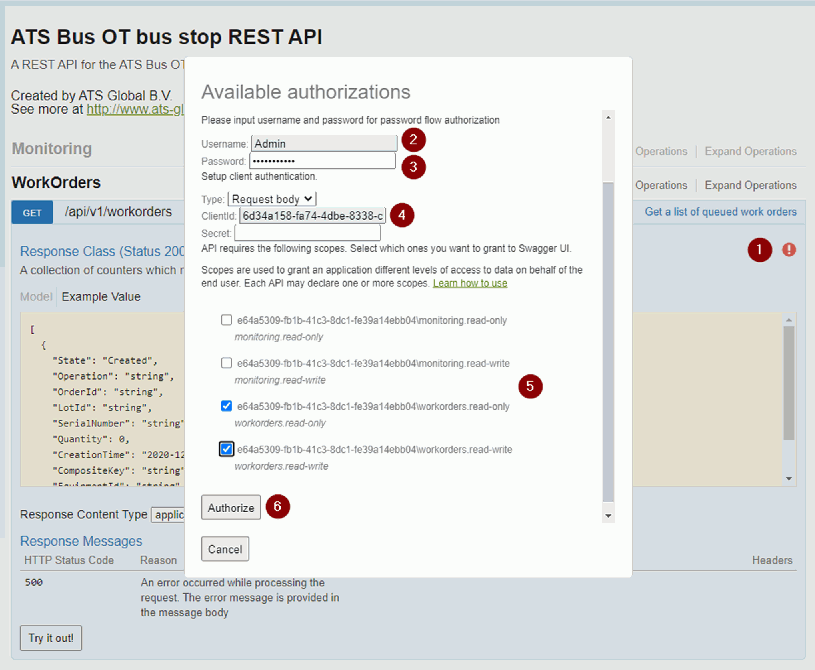Uncheck the workorders.read-only scope checkbox
The width and height of the screenshot is (815, 670).
point(226,406)
